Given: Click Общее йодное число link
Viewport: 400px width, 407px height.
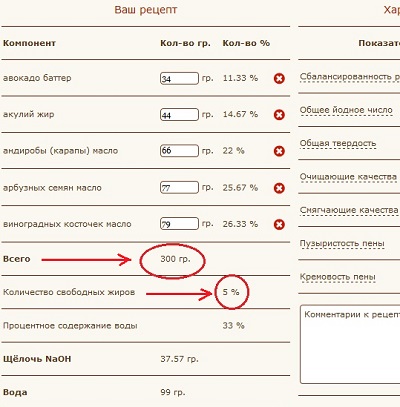Looking at the screenshot, I should [x=346, y=110].
